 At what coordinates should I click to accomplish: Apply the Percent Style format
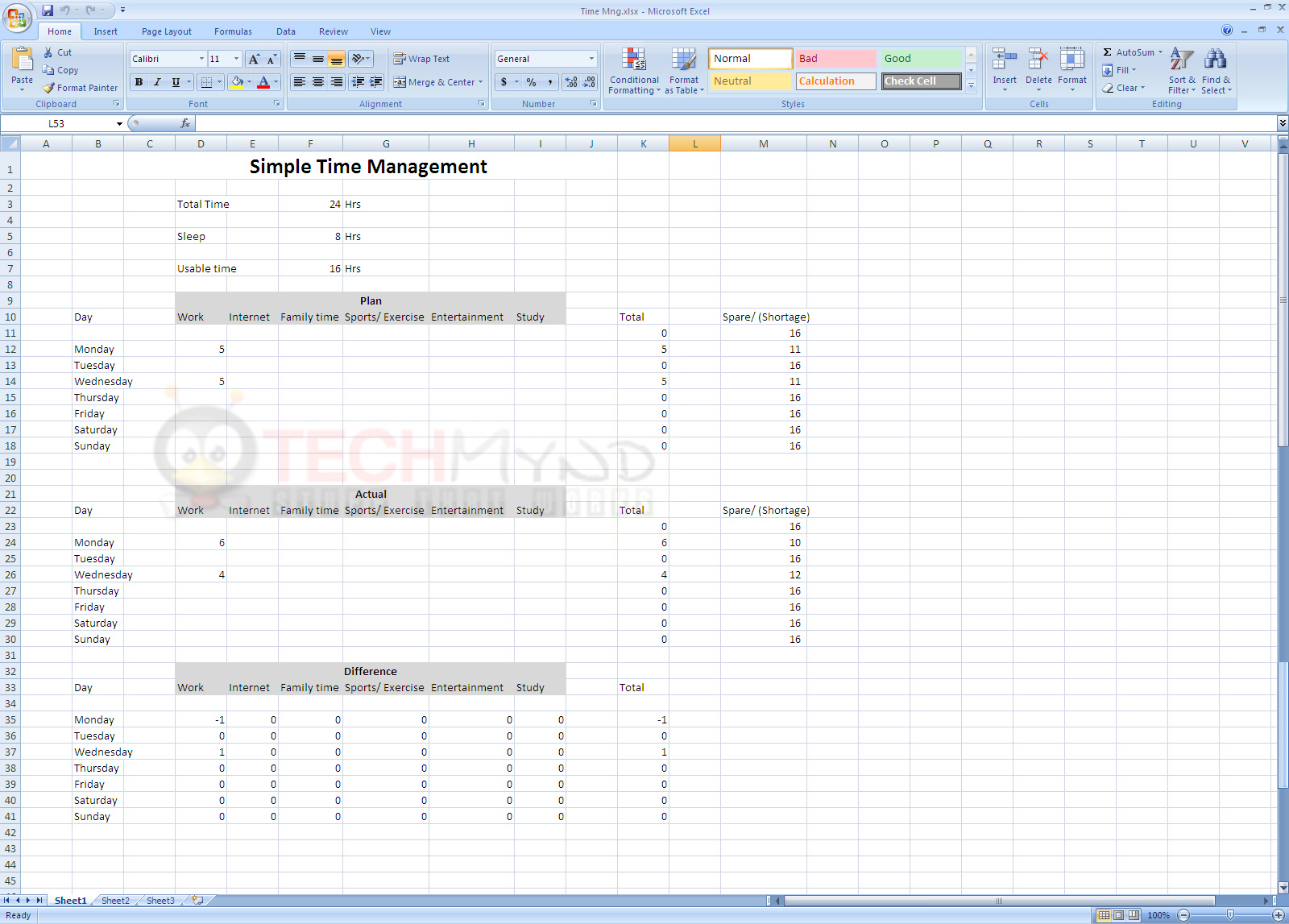pos(529,81)
